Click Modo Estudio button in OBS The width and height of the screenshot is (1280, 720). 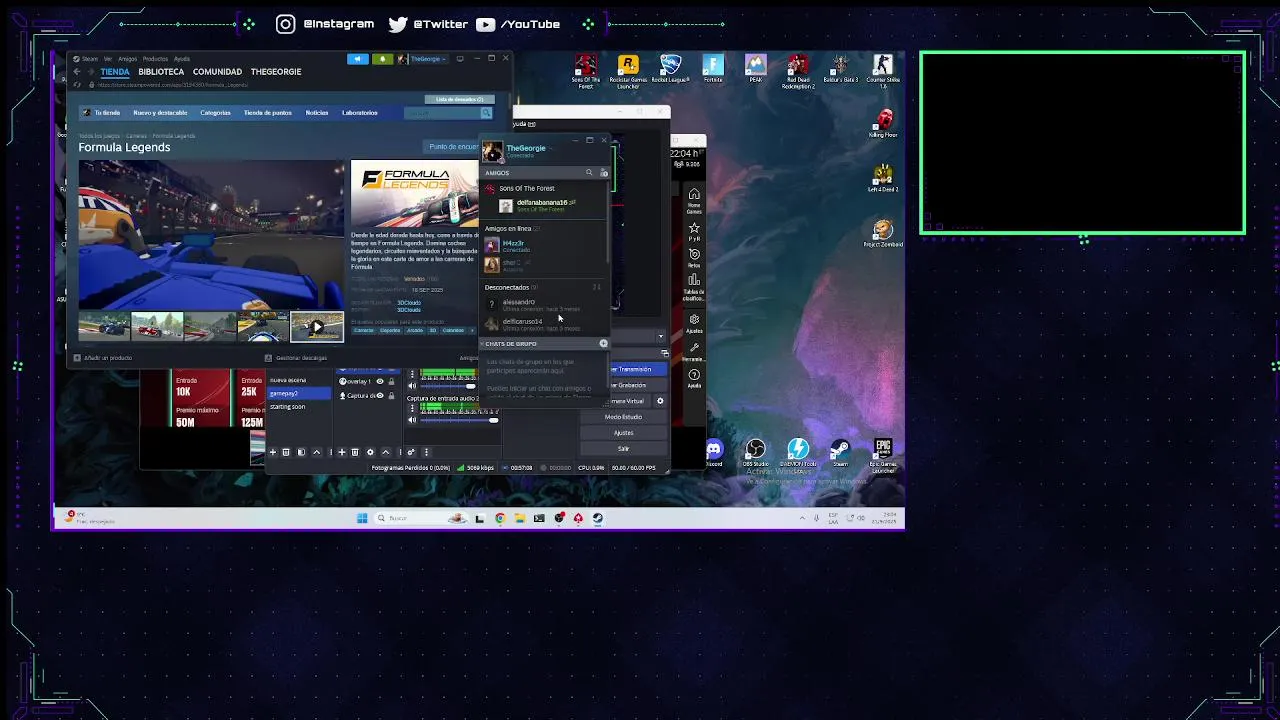[623, 417]
